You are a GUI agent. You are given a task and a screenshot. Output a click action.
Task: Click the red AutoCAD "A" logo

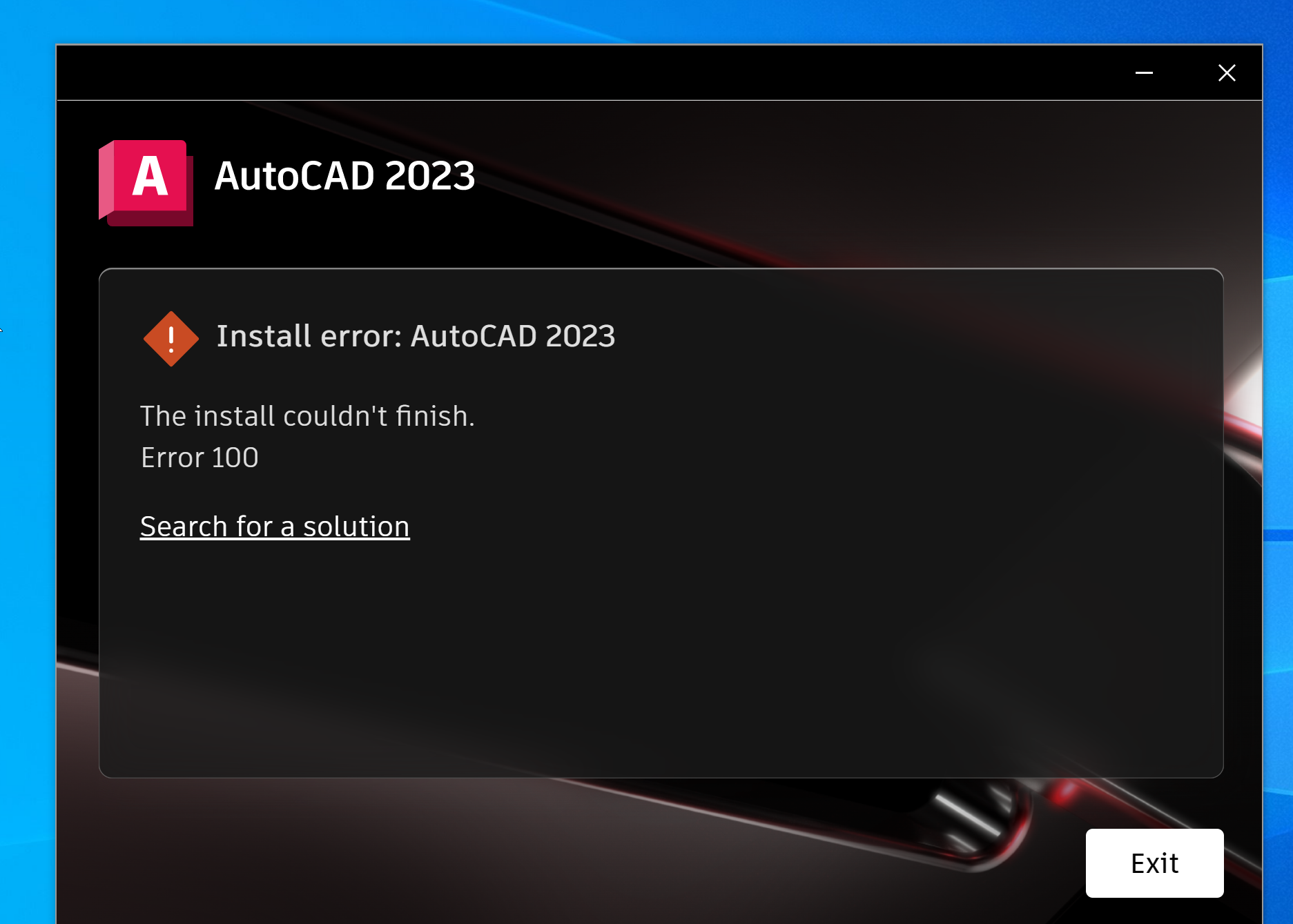click(146, 183)
